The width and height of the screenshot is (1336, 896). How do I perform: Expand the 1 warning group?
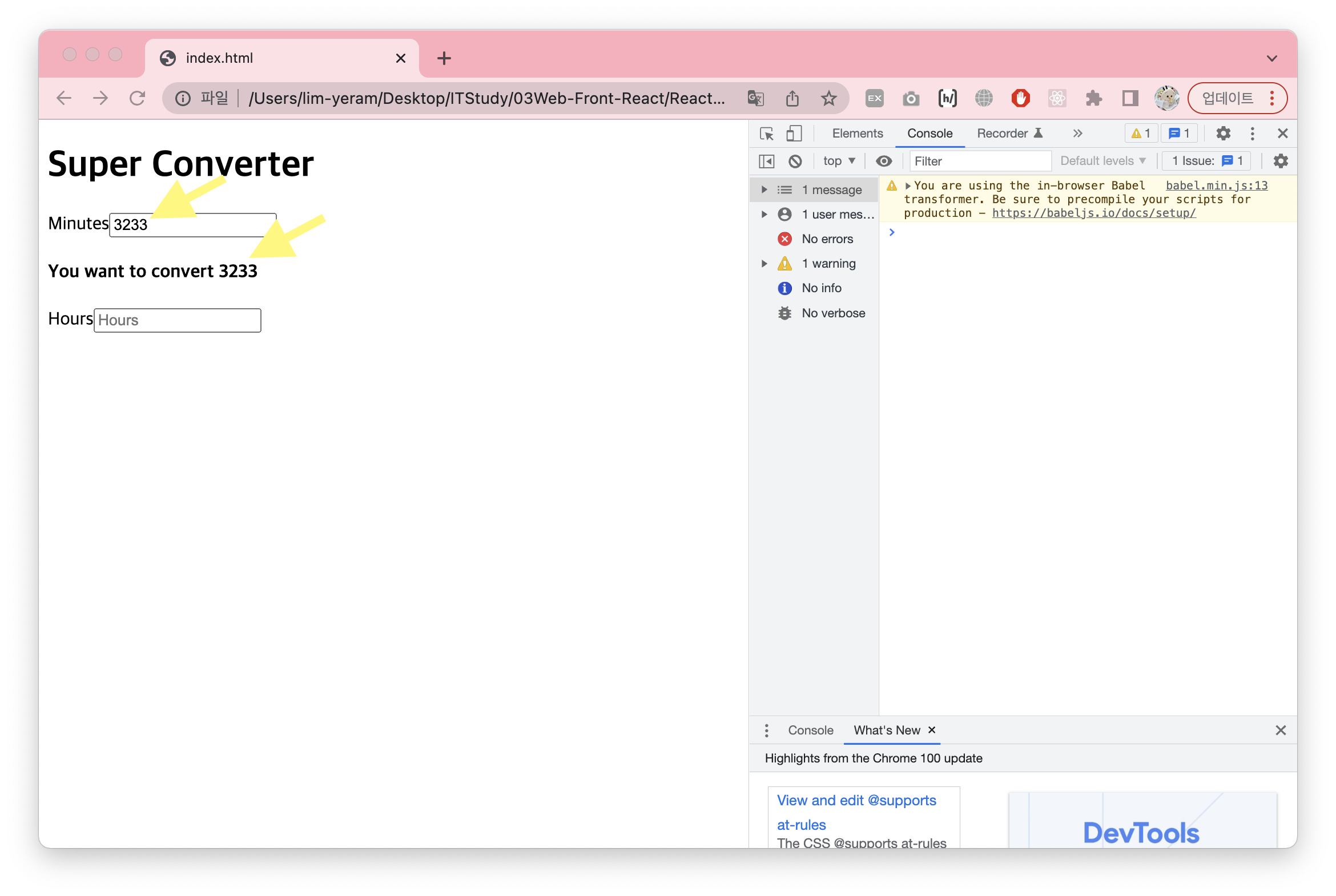764,264
